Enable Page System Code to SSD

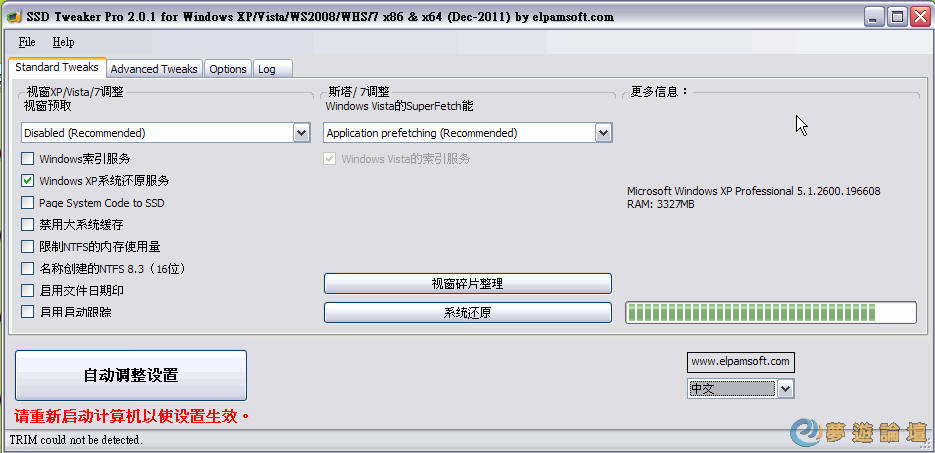click(27, 203)
